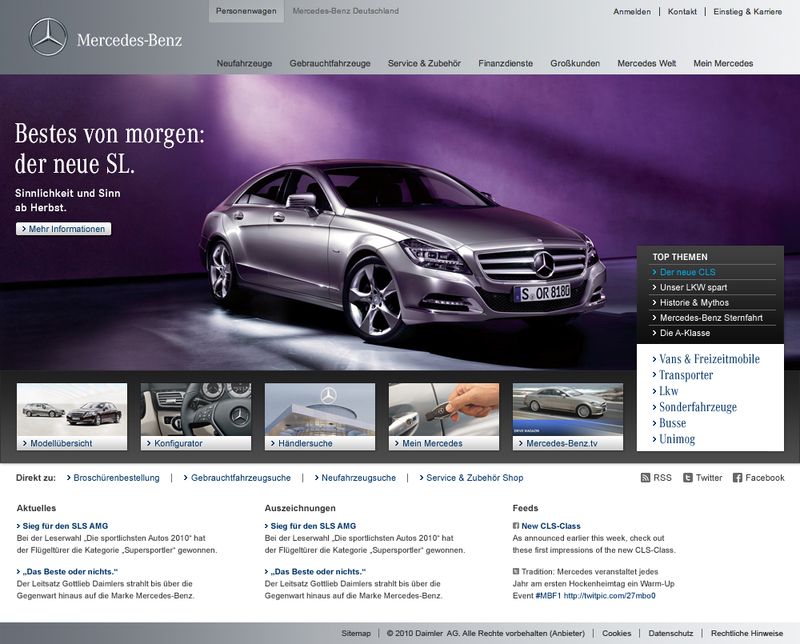This screenshot has width=800, height=644.
Task: Go to Unimog section
Action: pyautogui.click(x=673, y=439)
